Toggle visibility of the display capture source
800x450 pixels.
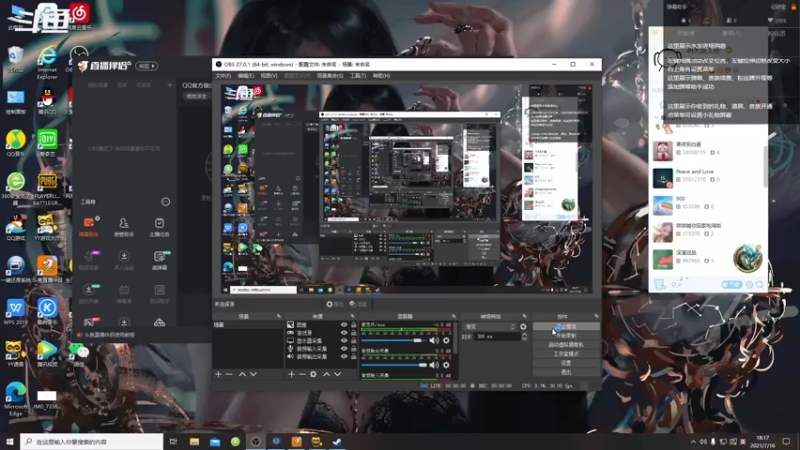point(344,340)
